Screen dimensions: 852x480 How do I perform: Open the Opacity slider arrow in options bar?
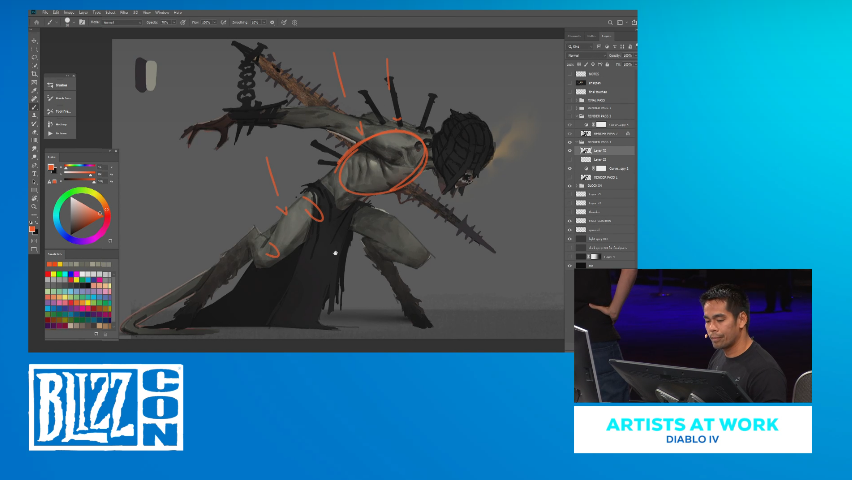click(x=174, y=22)
